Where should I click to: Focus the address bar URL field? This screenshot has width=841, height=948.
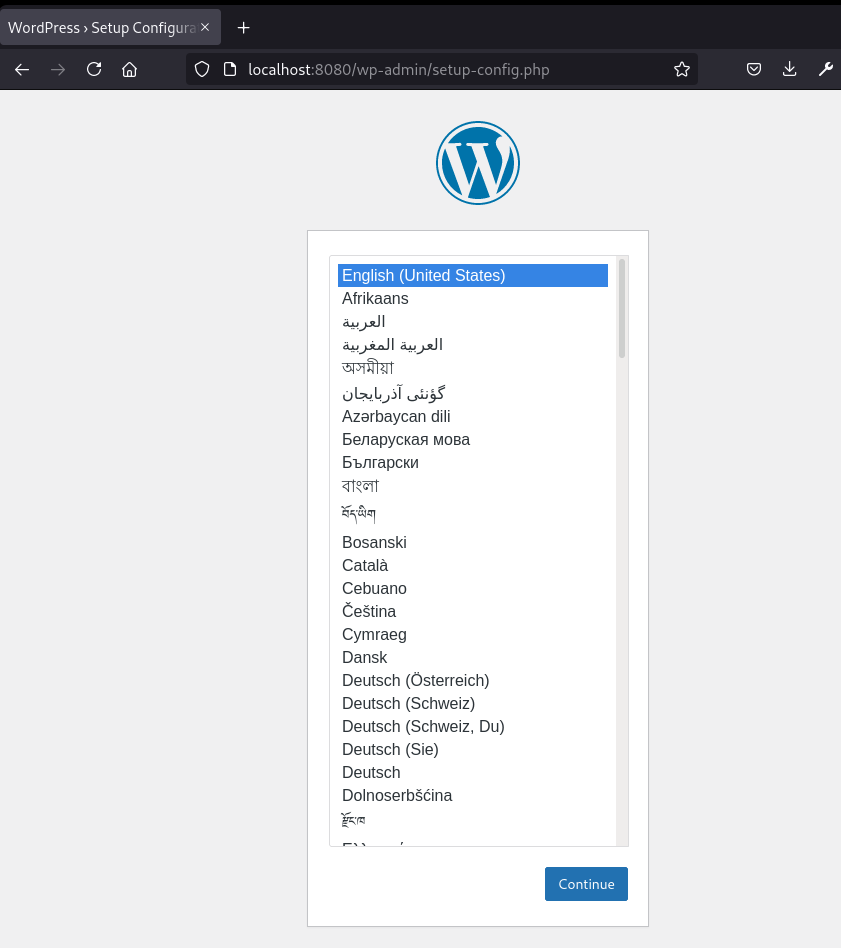441,70
